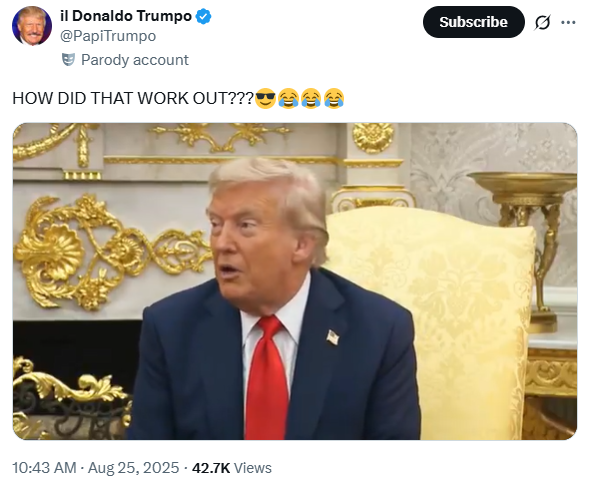The image size is (593, 481).
Task: Click the blue verified checkmark badge
Action: click(203, 17)
